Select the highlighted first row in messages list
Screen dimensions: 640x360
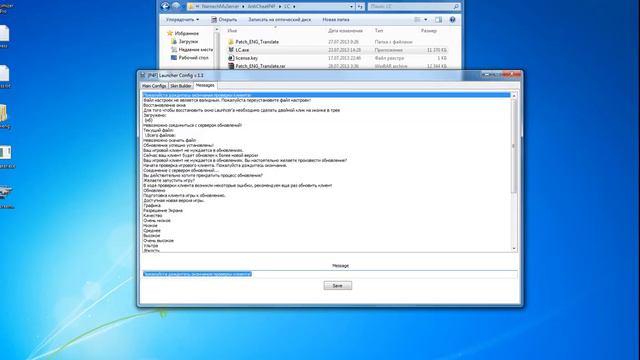(x=327, y=95)
